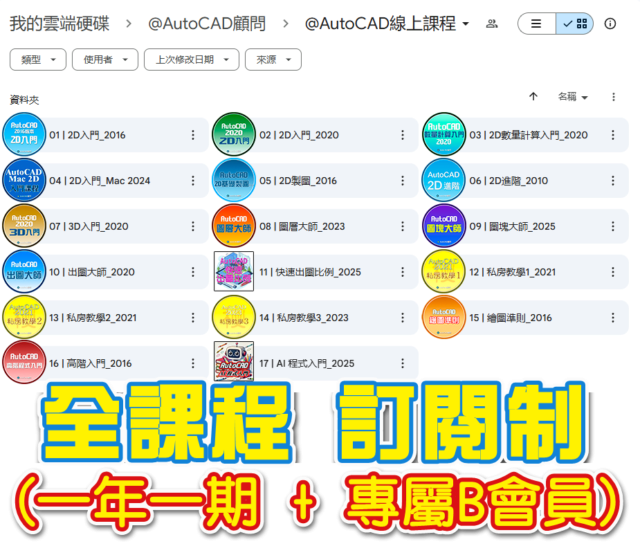Viewport: 640px width, 546px height.
Task: Open more actions for 04 | 2D入門_Mac 2024
Action: [193, 181]
